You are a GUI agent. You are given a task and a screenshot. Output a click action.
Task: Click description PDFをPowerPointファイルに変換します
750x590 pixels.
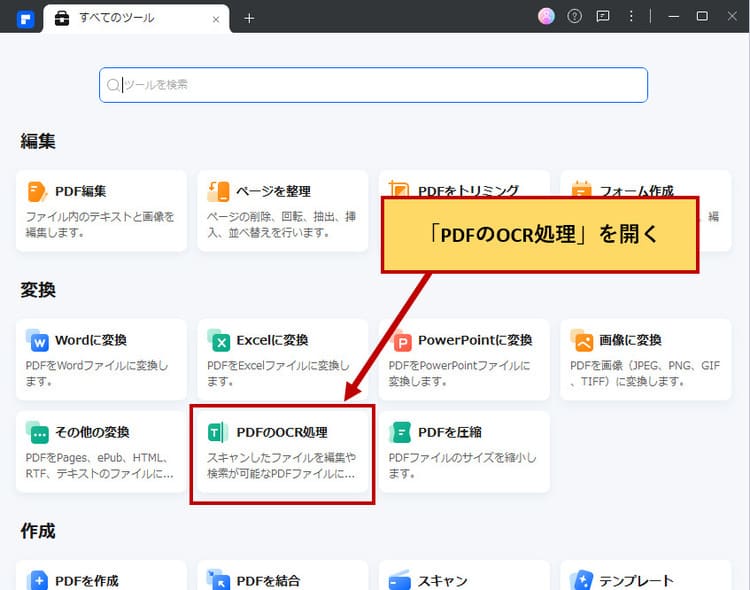click(x=460, y=373)
